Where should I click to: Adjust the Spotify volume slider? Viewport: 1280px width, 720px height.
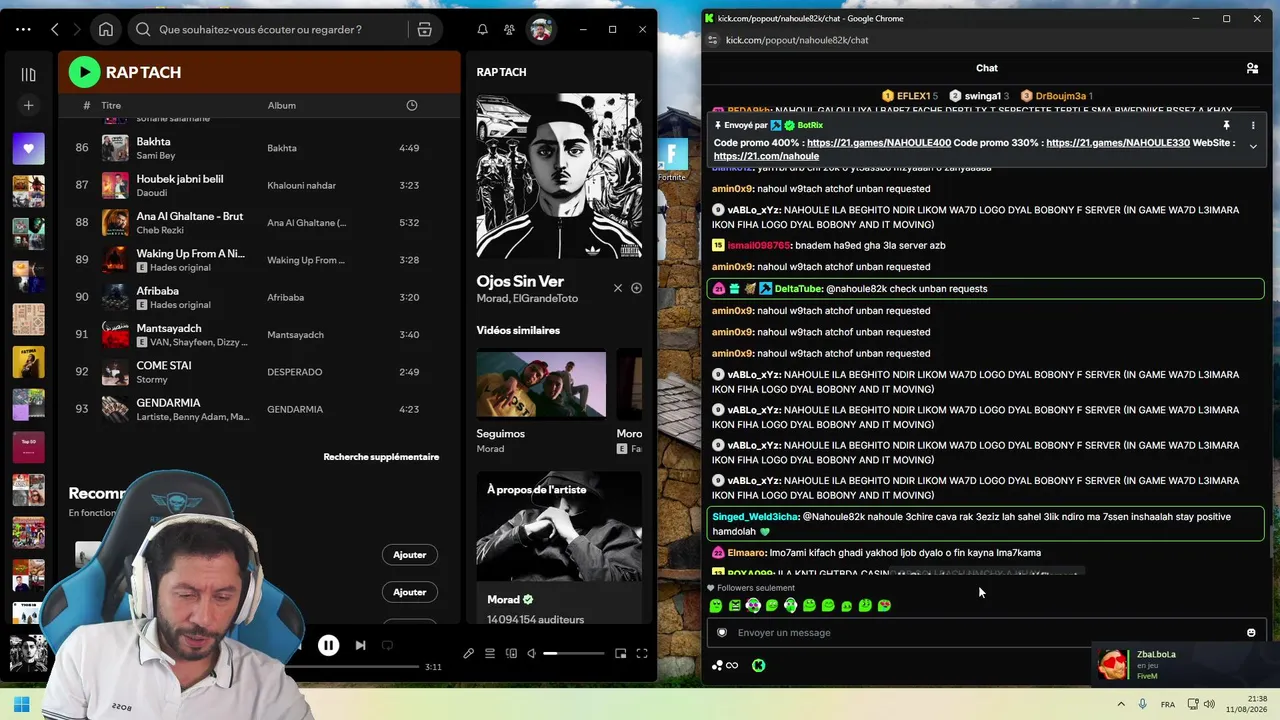click(574, 653)
